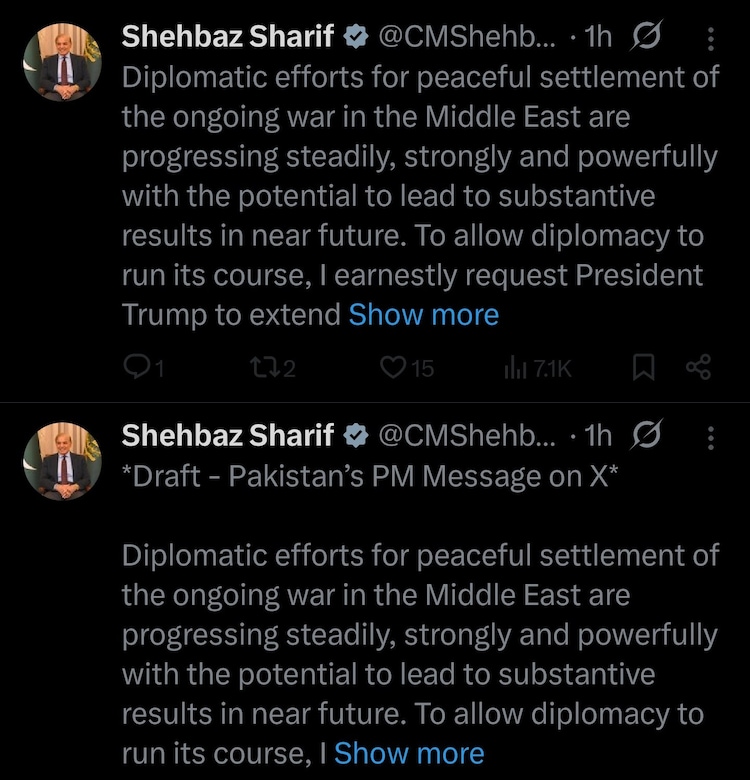Expand first tweet with Show more

point(423,315)
